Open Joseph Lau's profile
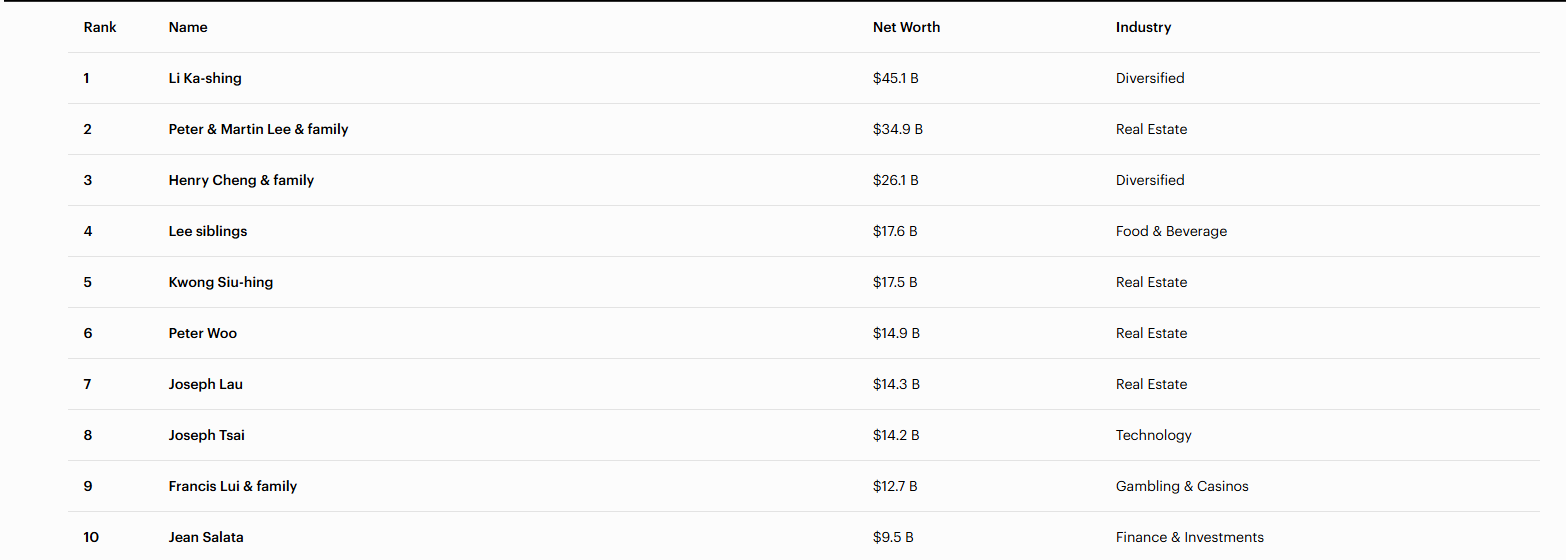This screenshot has height=560, width=1566. coord(206,384)
